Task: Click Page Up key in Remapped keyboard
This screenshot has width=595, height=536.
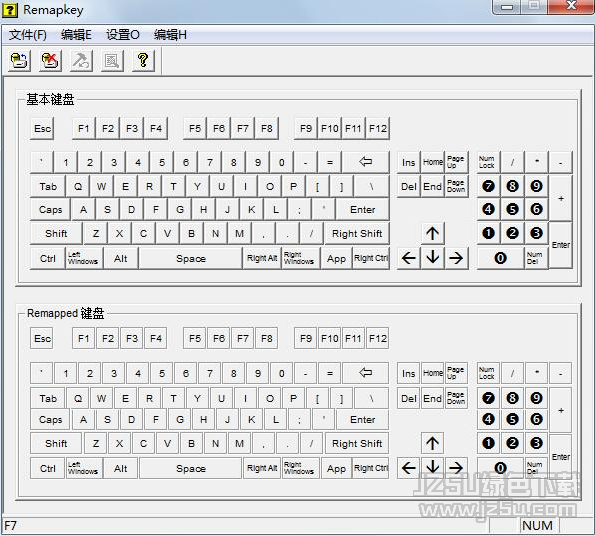Action: tap(456, 373)
